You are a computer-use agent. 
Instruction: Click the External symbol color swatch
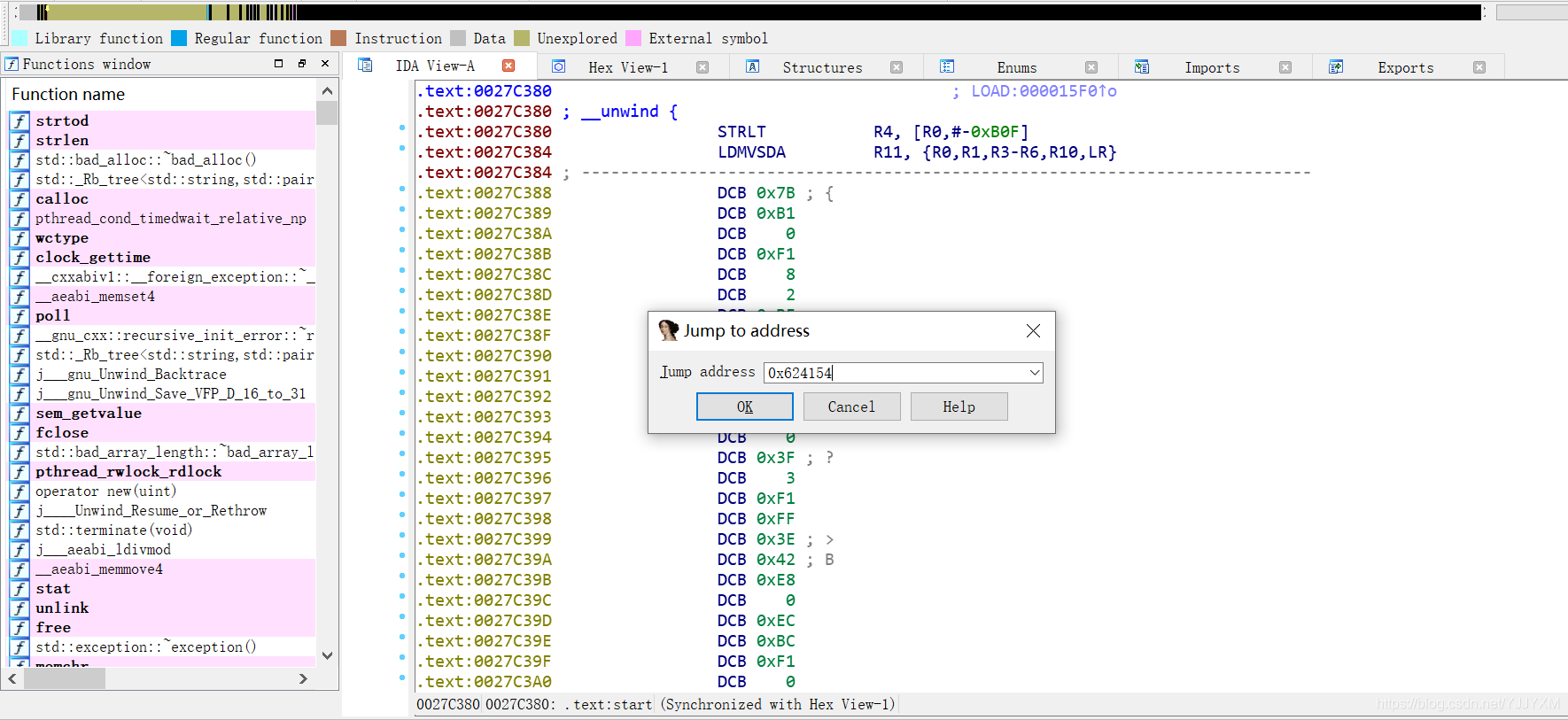pos(633,38)
